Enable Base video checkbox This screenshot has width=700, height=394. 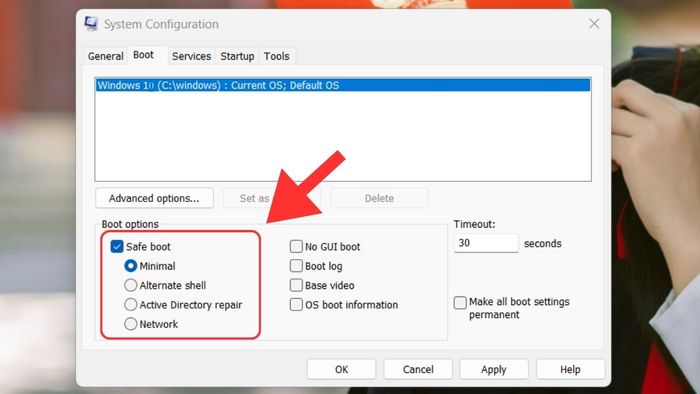pyautogui.click(x=296, y=285)
